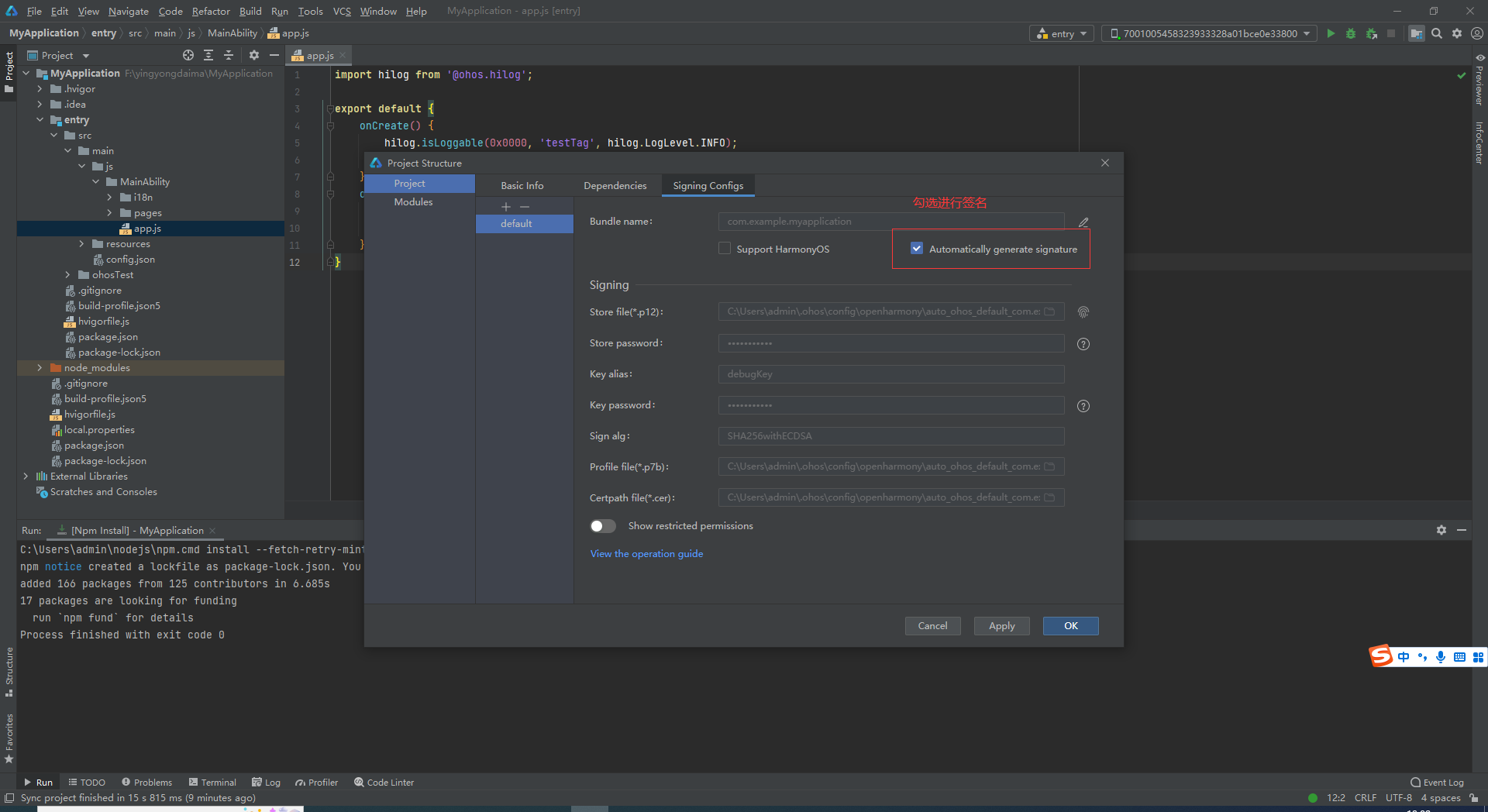1488x812 pixels.
Task: Open config.json in project tree
Action: point(130,260)
